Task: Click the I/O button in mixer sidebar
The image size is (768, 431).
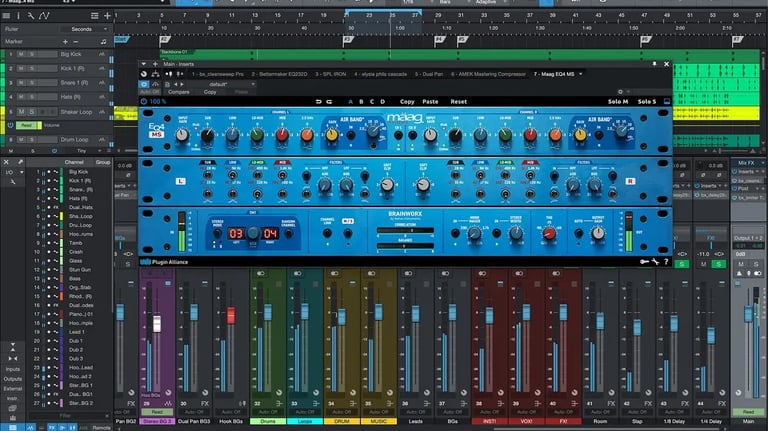Action: pos(9,172)
